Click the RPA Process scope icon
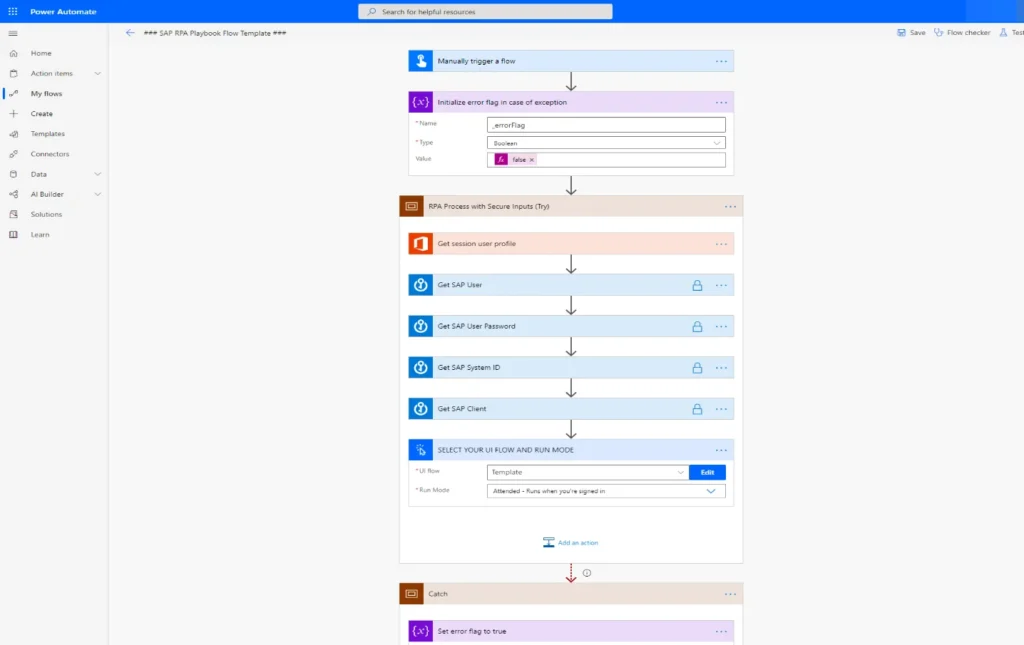1024x645 pixels. 411,206
